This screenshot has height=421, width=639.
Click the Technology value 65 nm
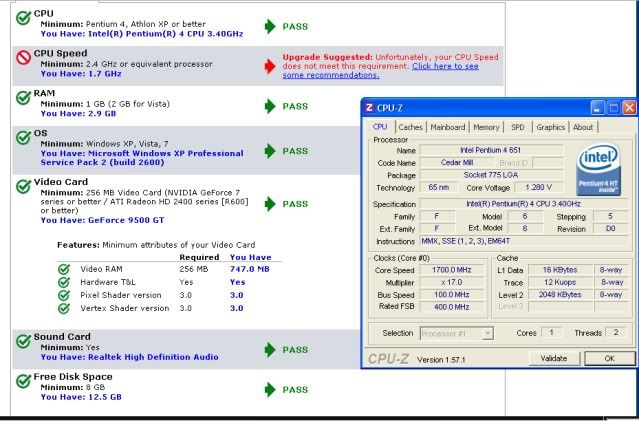point(438,187)
